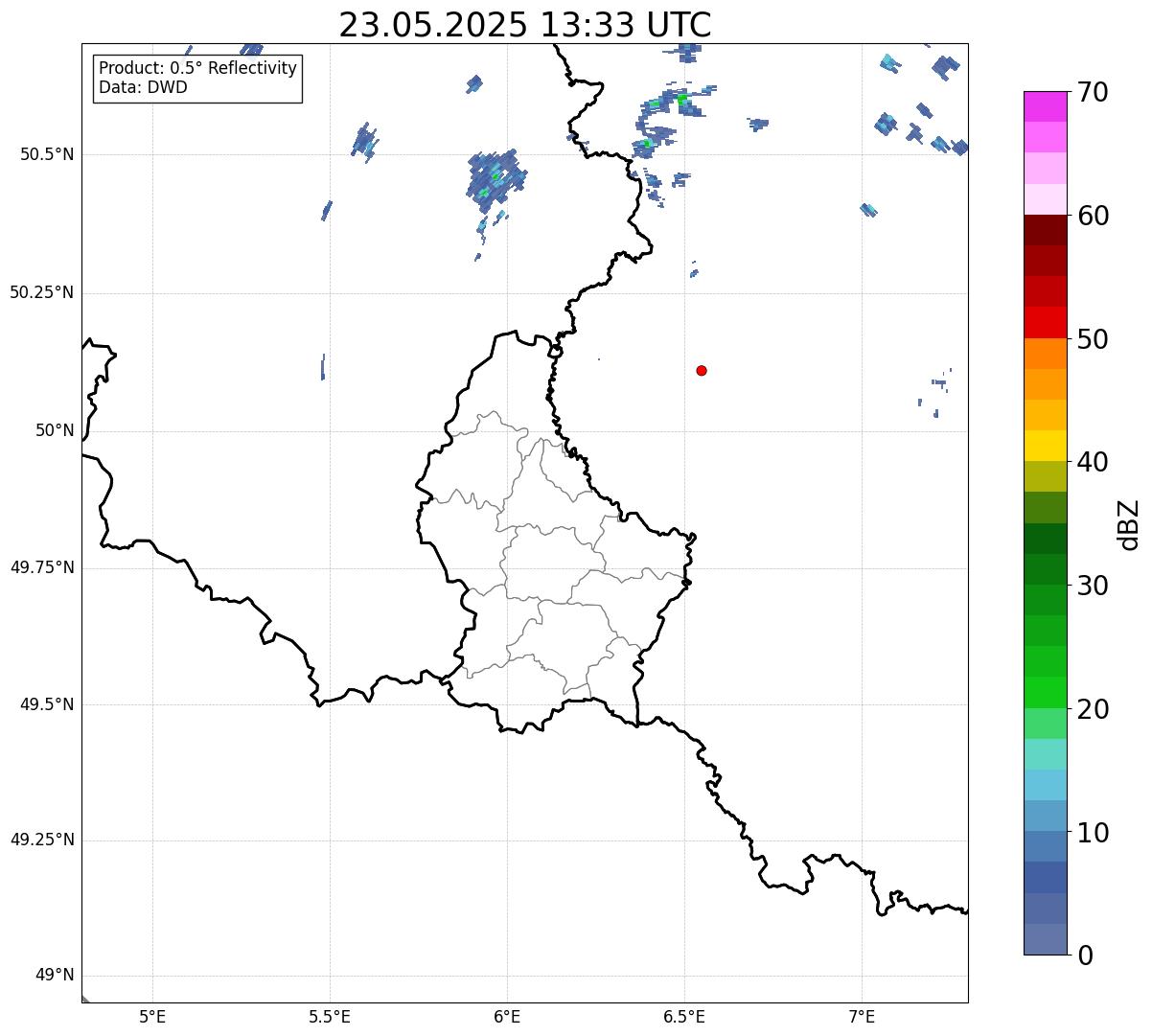
Task: Click the dBZ colorbar axis label
Action: click(1129, 524)
